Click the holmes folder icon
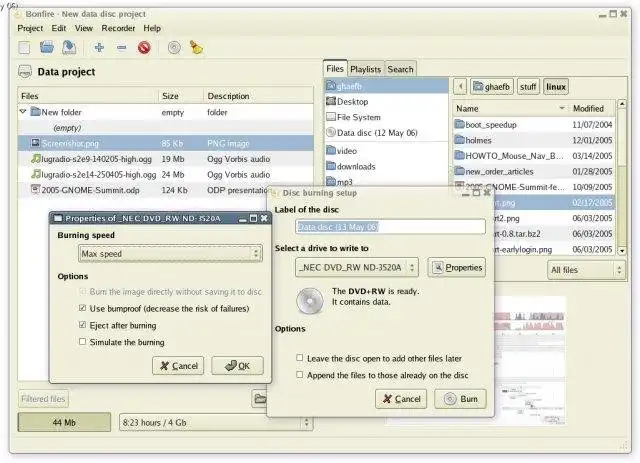The image size is (640, 463). (460, 140)
